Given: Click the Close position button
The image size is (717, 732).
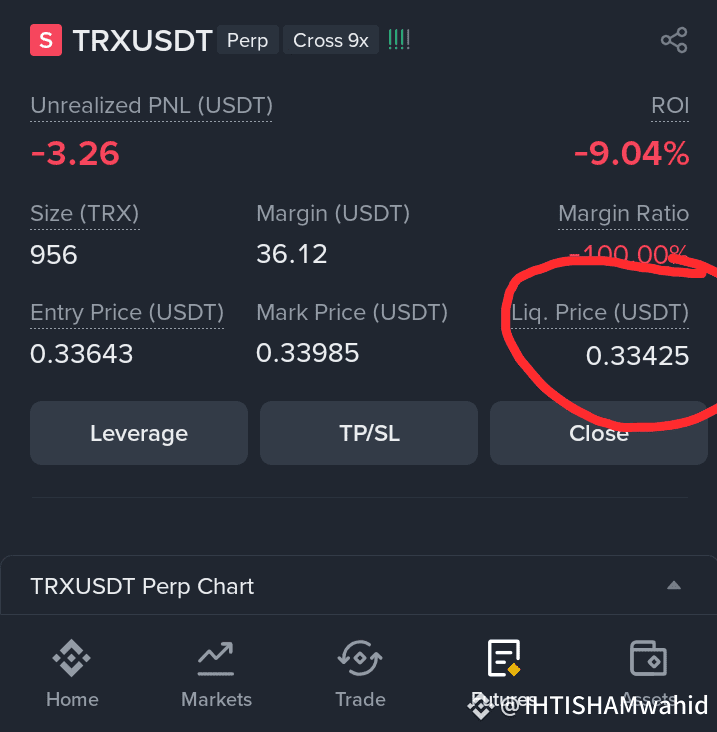Looking at the screenshot, I should (599, 433).
